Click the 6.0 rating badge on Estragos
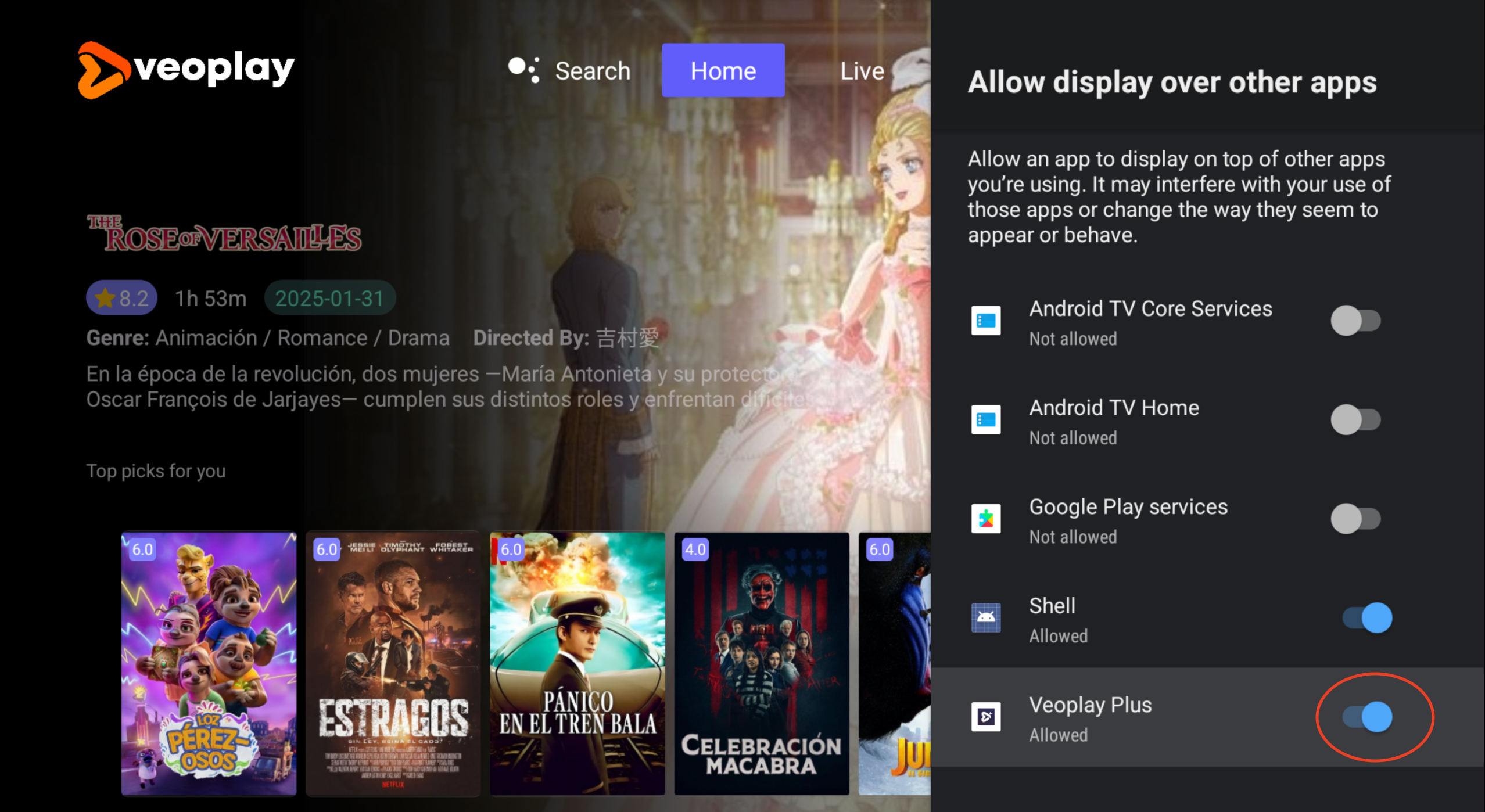 [327, 549]
